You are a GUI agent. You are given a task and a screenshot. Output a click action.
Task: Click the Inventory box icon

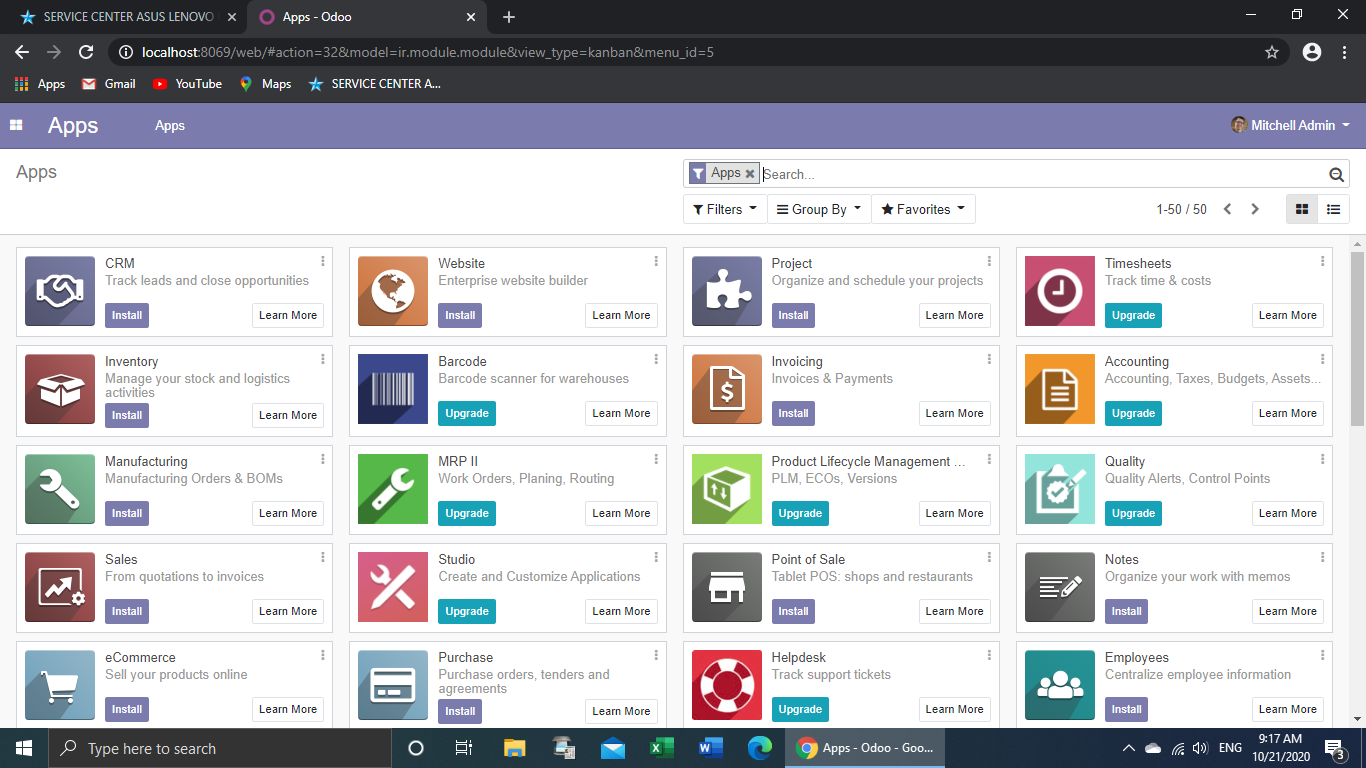[x=60, y=389]
